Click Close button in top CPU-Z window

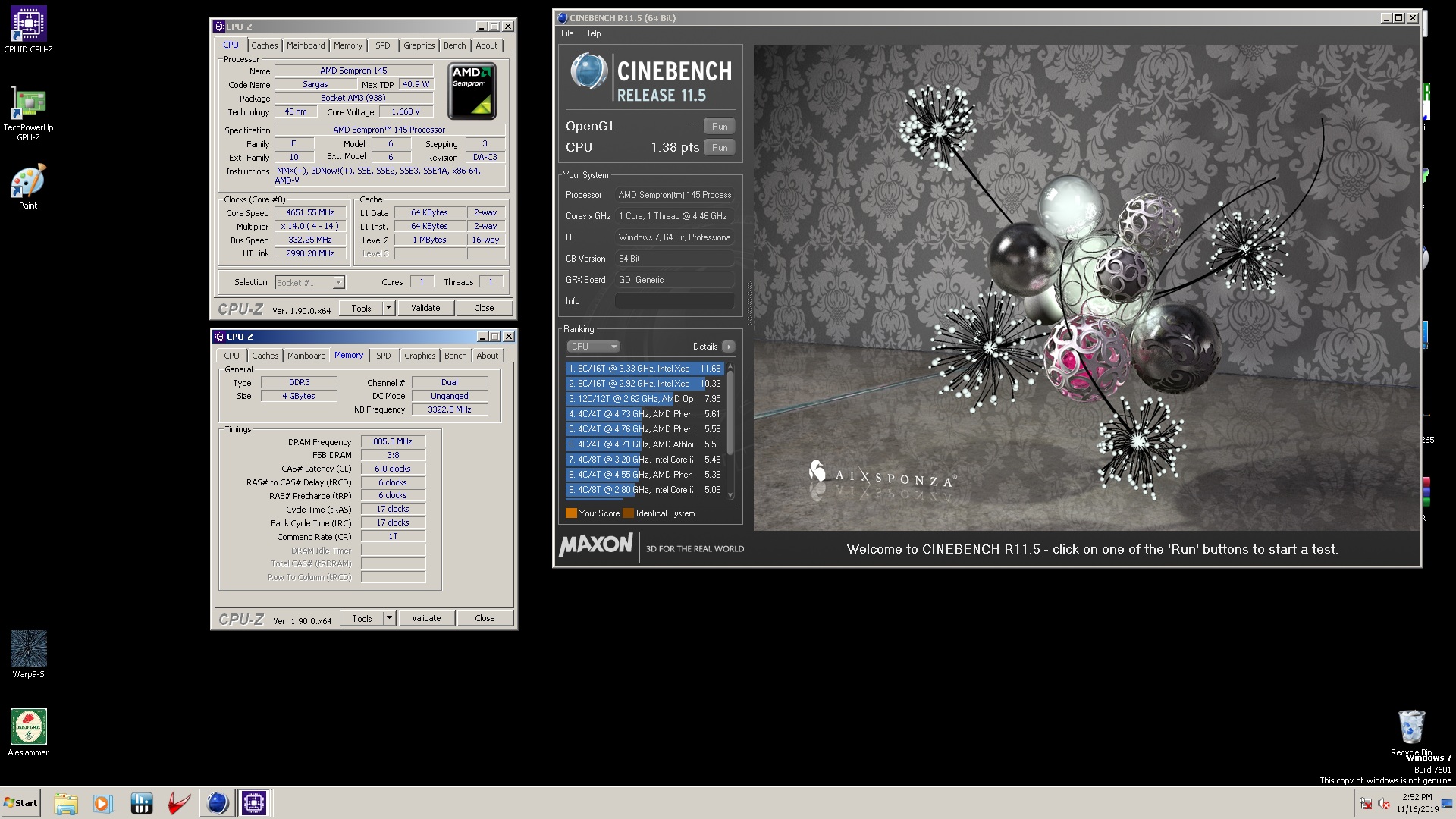tap(484, 308)
